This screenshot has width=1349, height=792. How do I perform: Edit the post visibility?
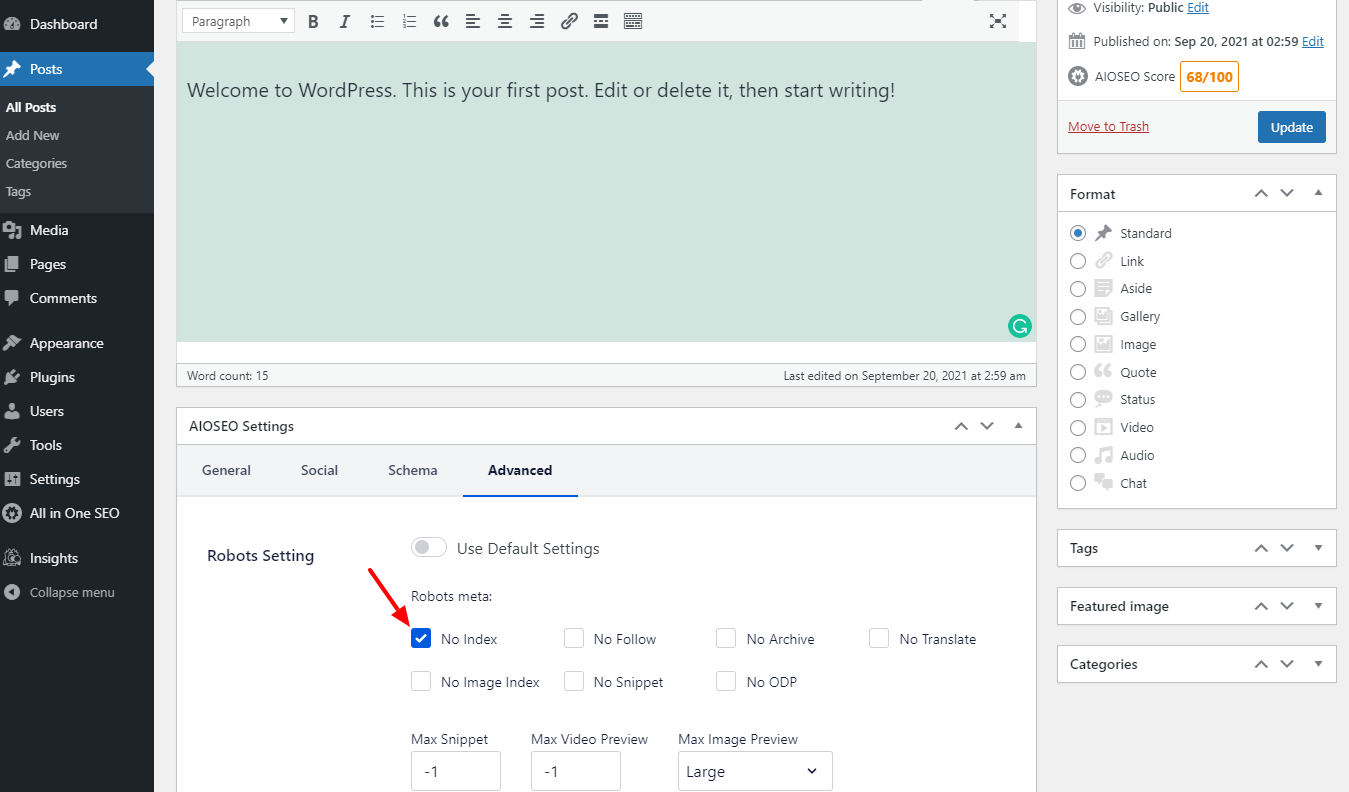[1198, 7]
